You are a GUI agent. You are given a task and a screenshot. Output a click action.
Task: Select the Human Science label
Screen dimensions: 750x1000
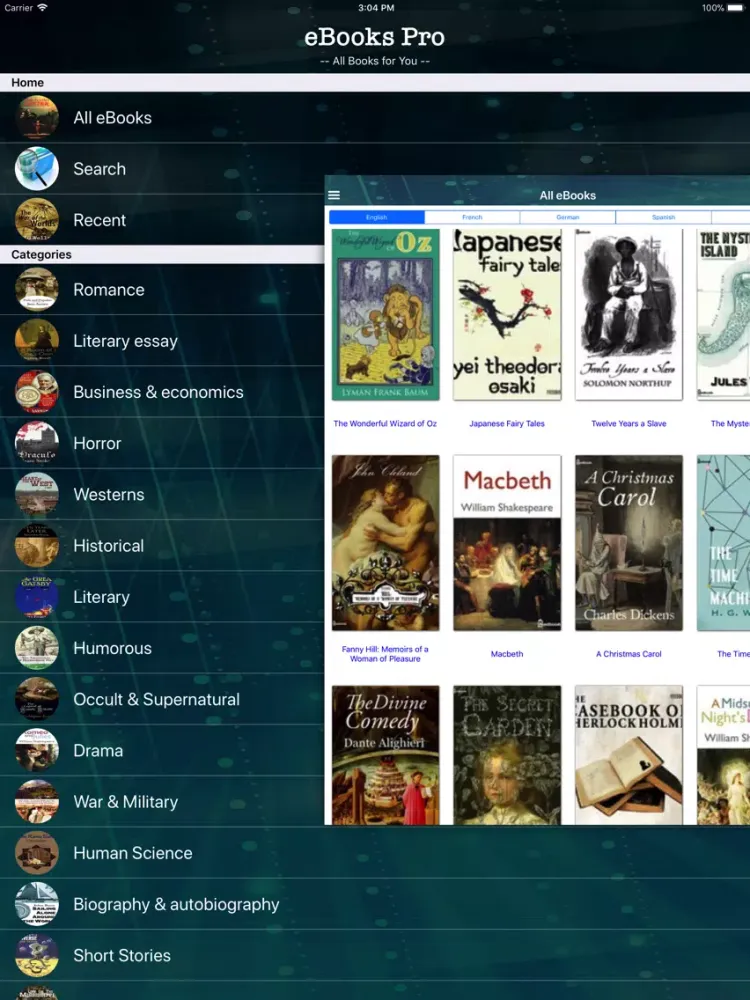click(x=133, y=853)
